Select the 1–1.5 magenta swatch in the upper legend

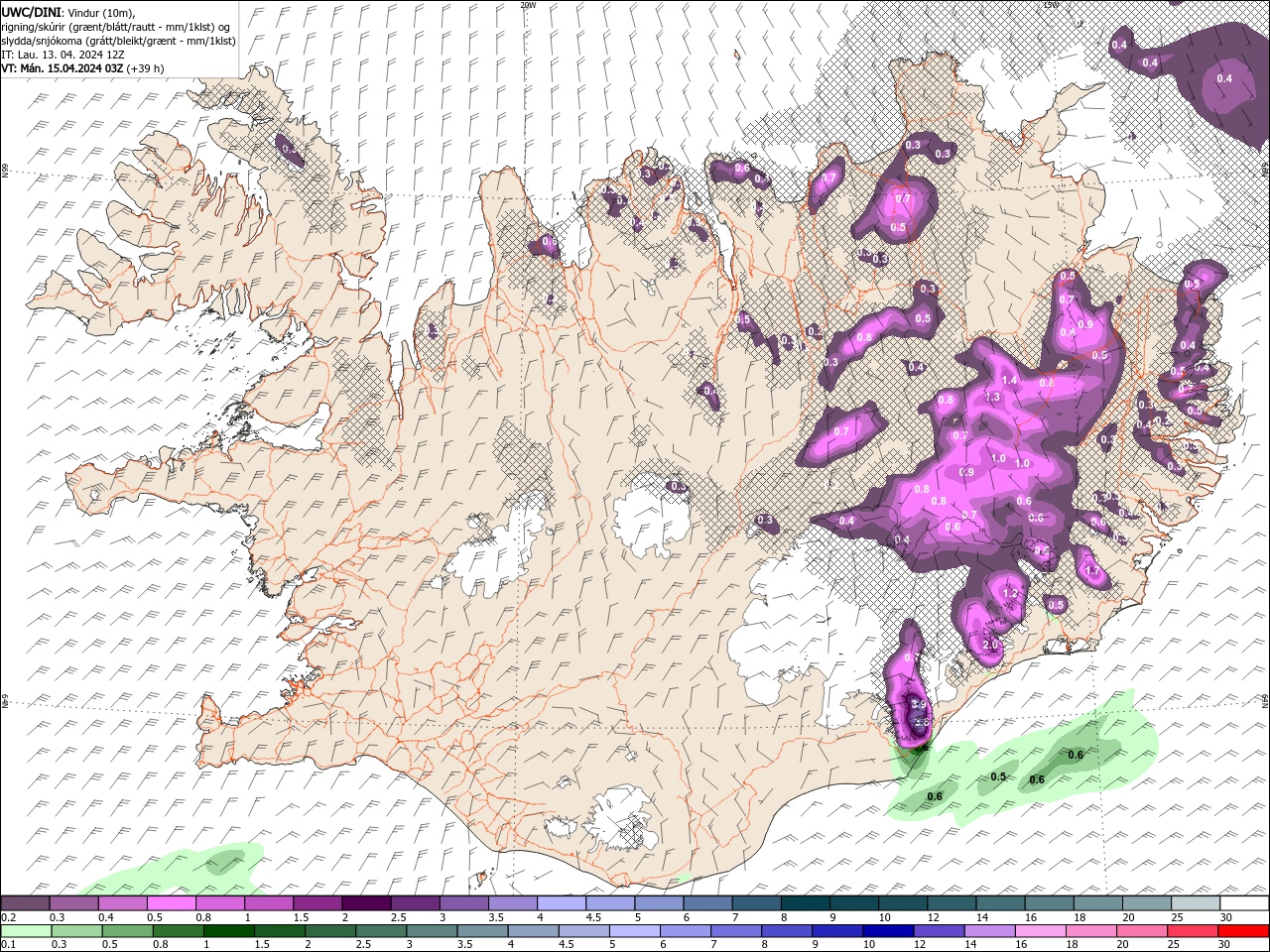(269, 903)
